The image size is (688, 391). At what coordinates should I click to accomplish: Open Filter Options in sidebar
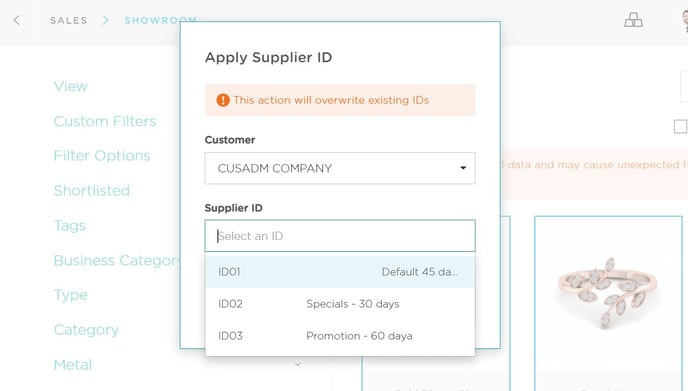click(x=102, y=156)
